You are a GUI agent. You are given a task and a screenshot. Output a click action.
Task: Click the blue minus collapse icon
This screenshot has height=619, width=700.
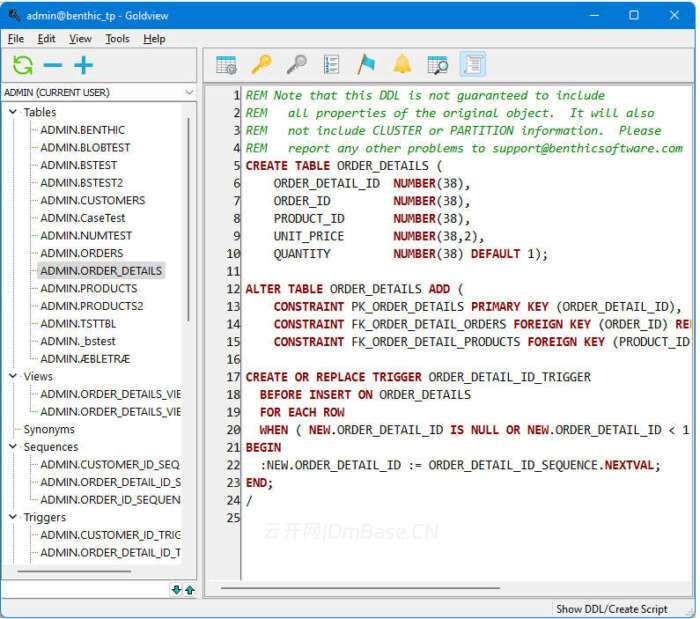(x=53, y=66)
